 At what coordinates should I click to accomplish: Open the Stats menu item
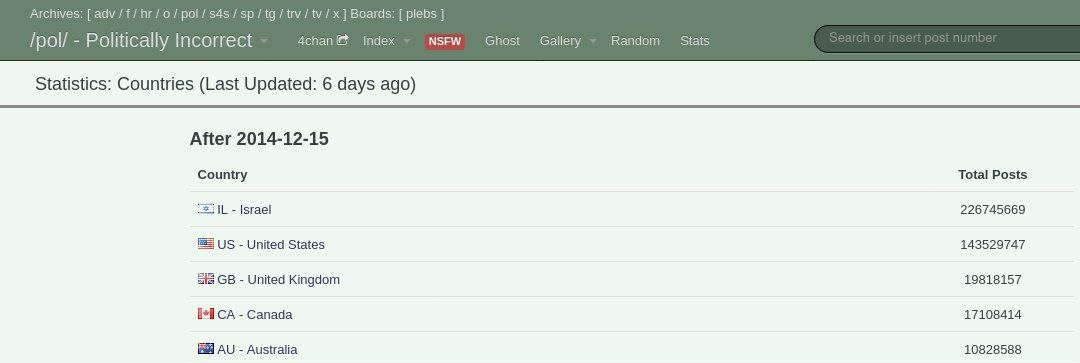(x=694, y=41)
